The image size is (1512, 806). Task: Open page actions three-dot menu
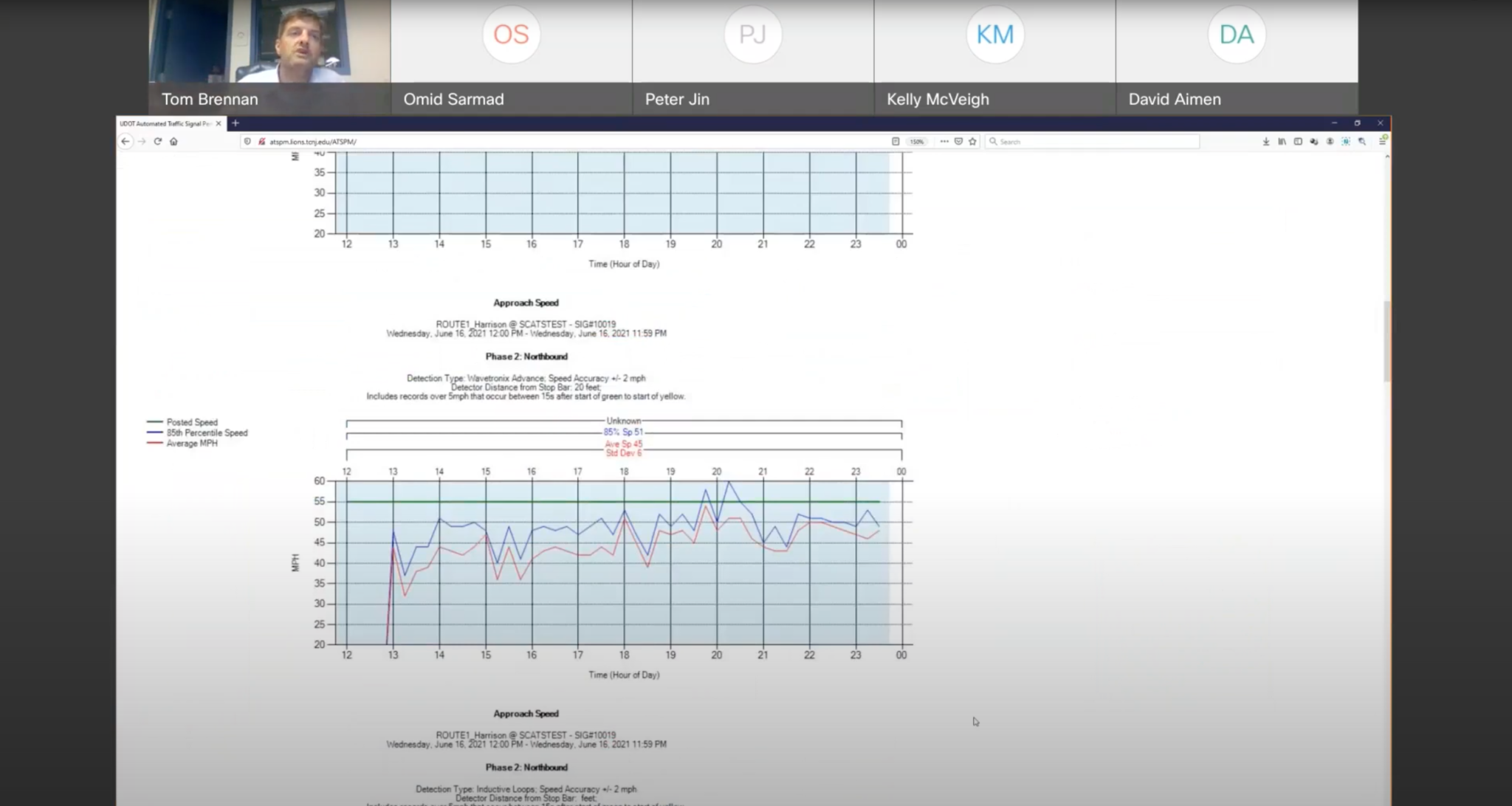pyautogui.click(x=944, y=142)
